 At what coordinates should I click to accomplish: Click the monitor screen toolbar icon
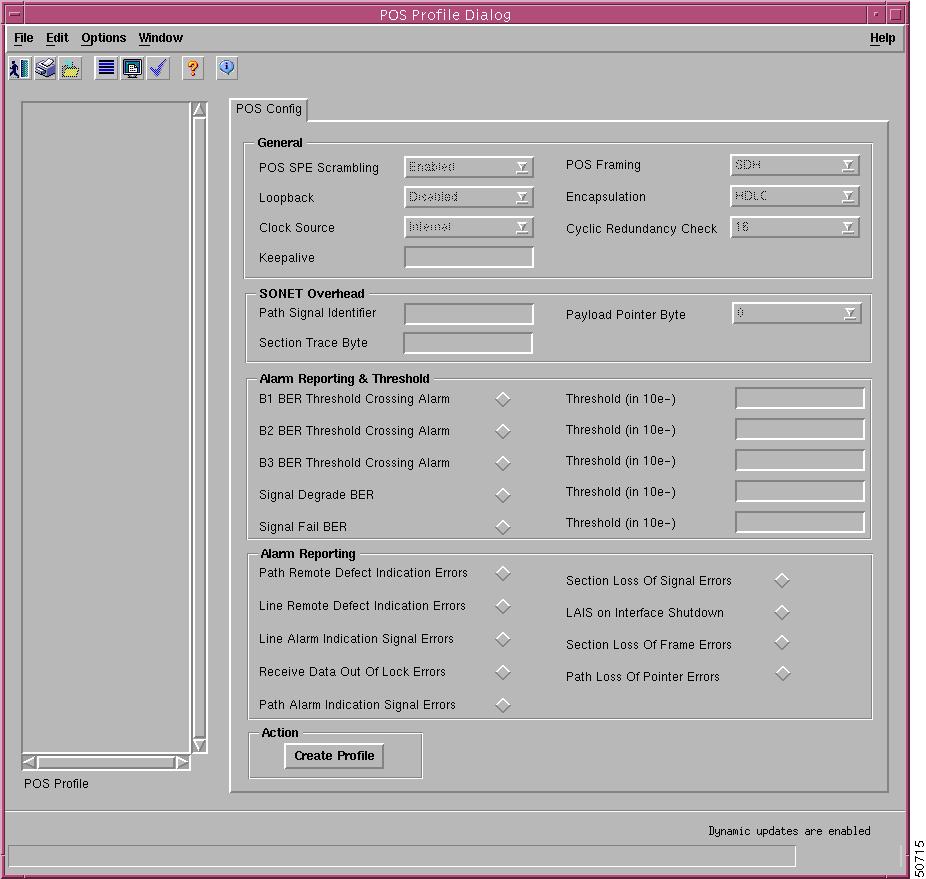click(x=132, y=69)
